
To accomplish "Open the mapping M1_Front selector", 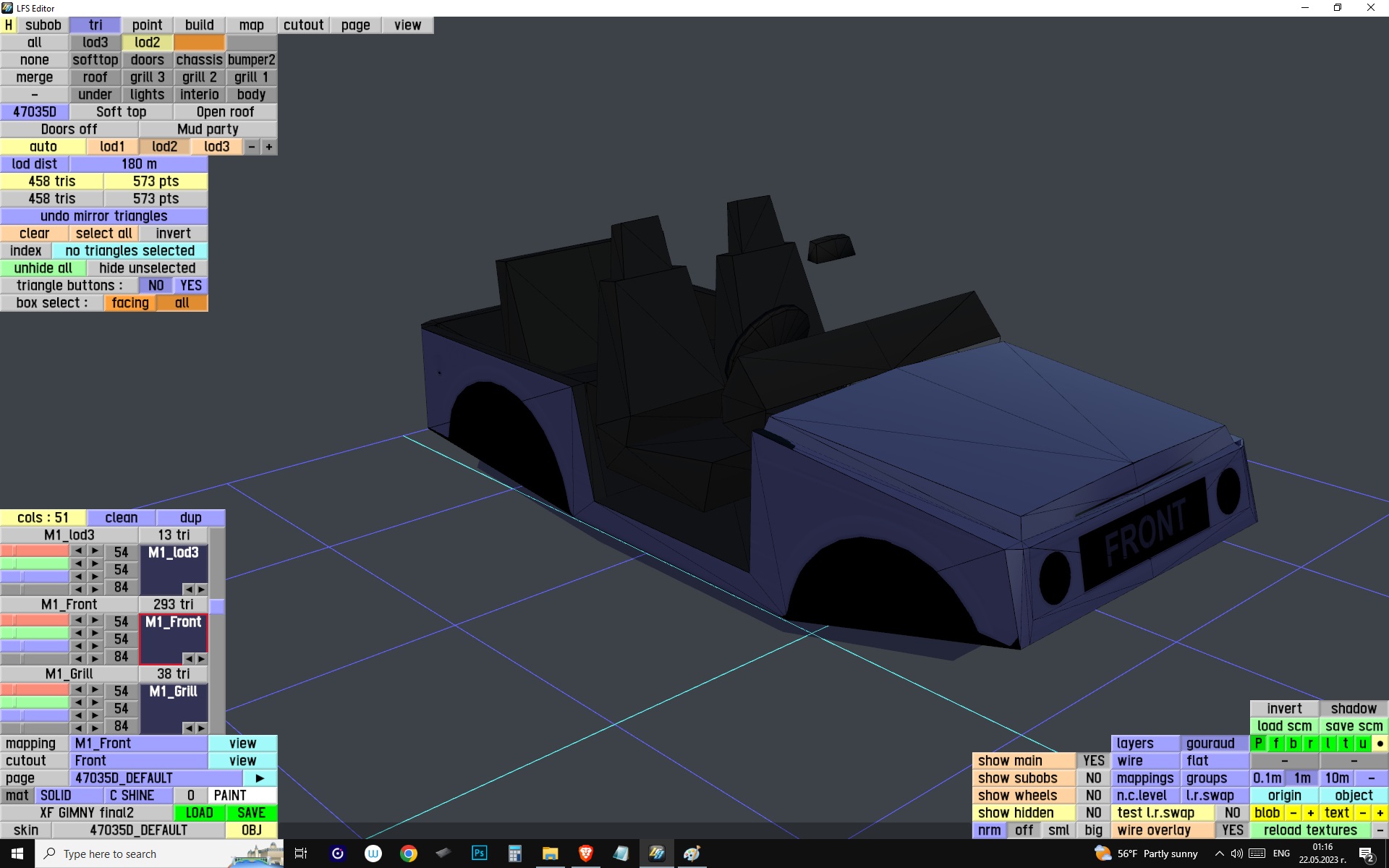I will [x=139, y=744].
